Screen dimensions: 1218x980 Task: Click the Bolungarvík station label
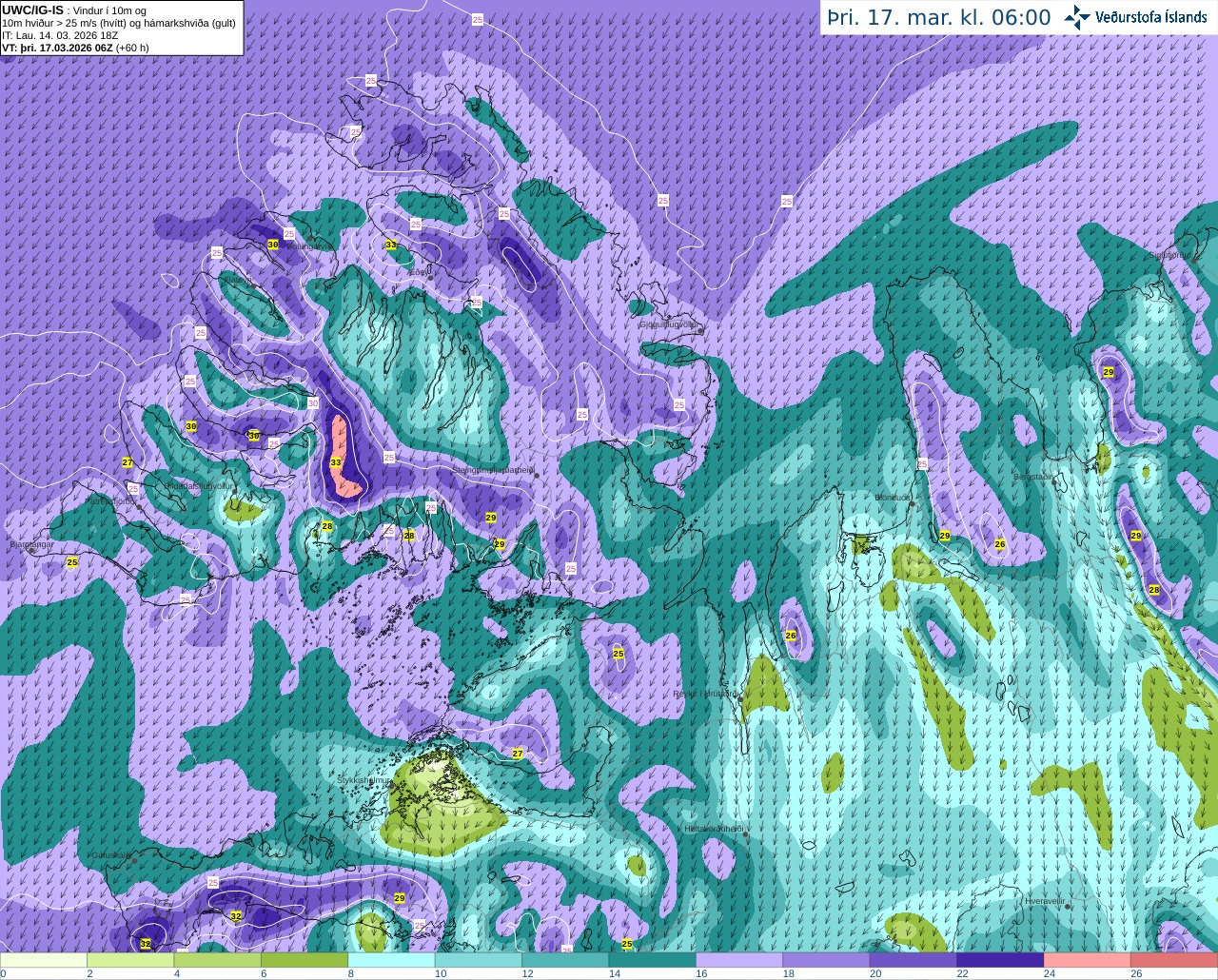click(310, 246)
